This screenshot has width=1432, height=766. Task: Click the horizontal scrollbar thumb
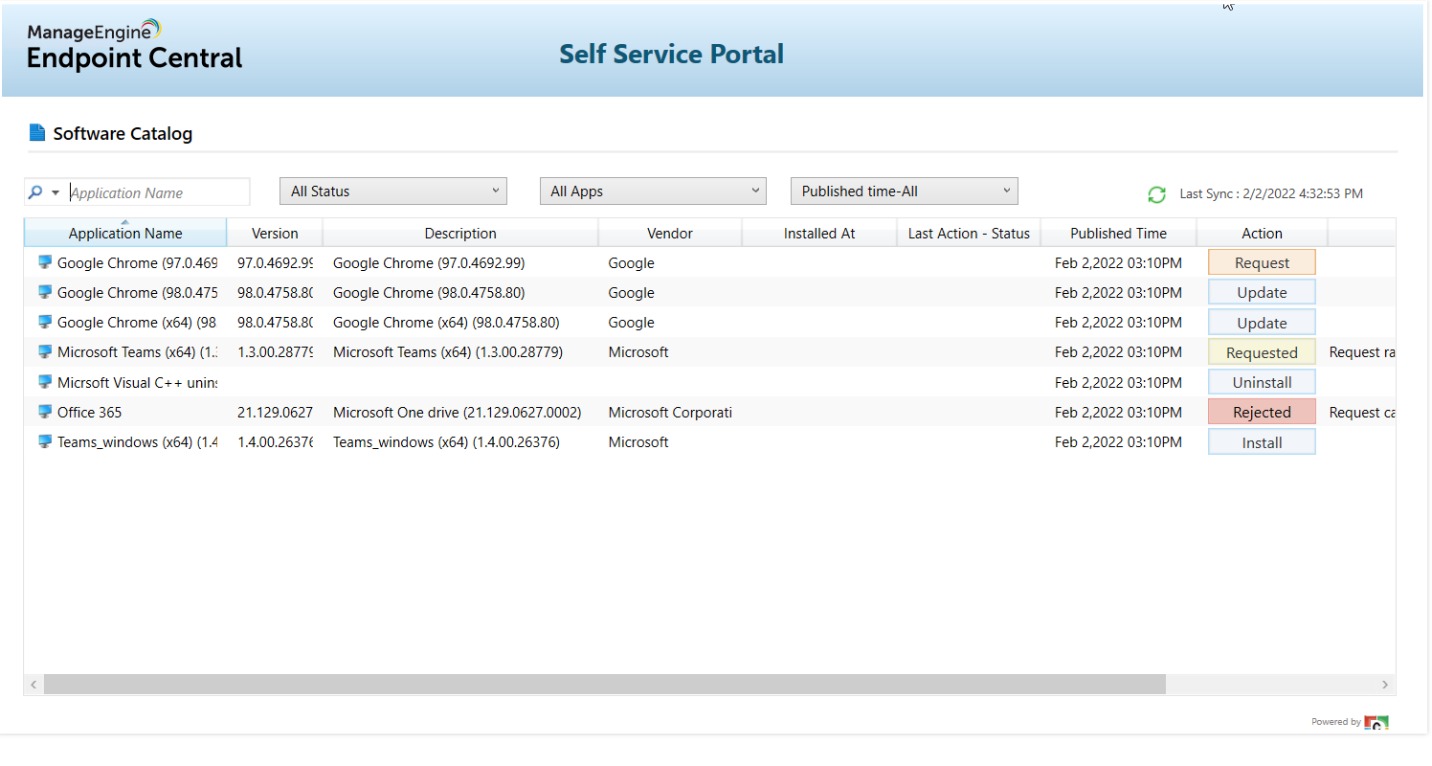pyautogui.click(x=605, y=685)
